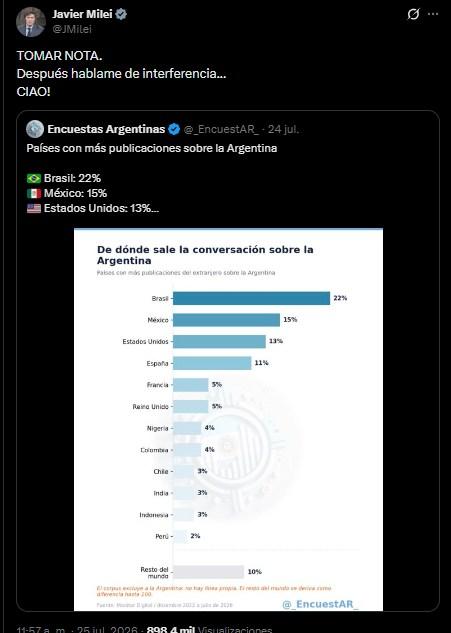Screen dimensions: 451x633
Task: Open the @_EncuestAR_ handle in quoted post
Action: point(221,129)
